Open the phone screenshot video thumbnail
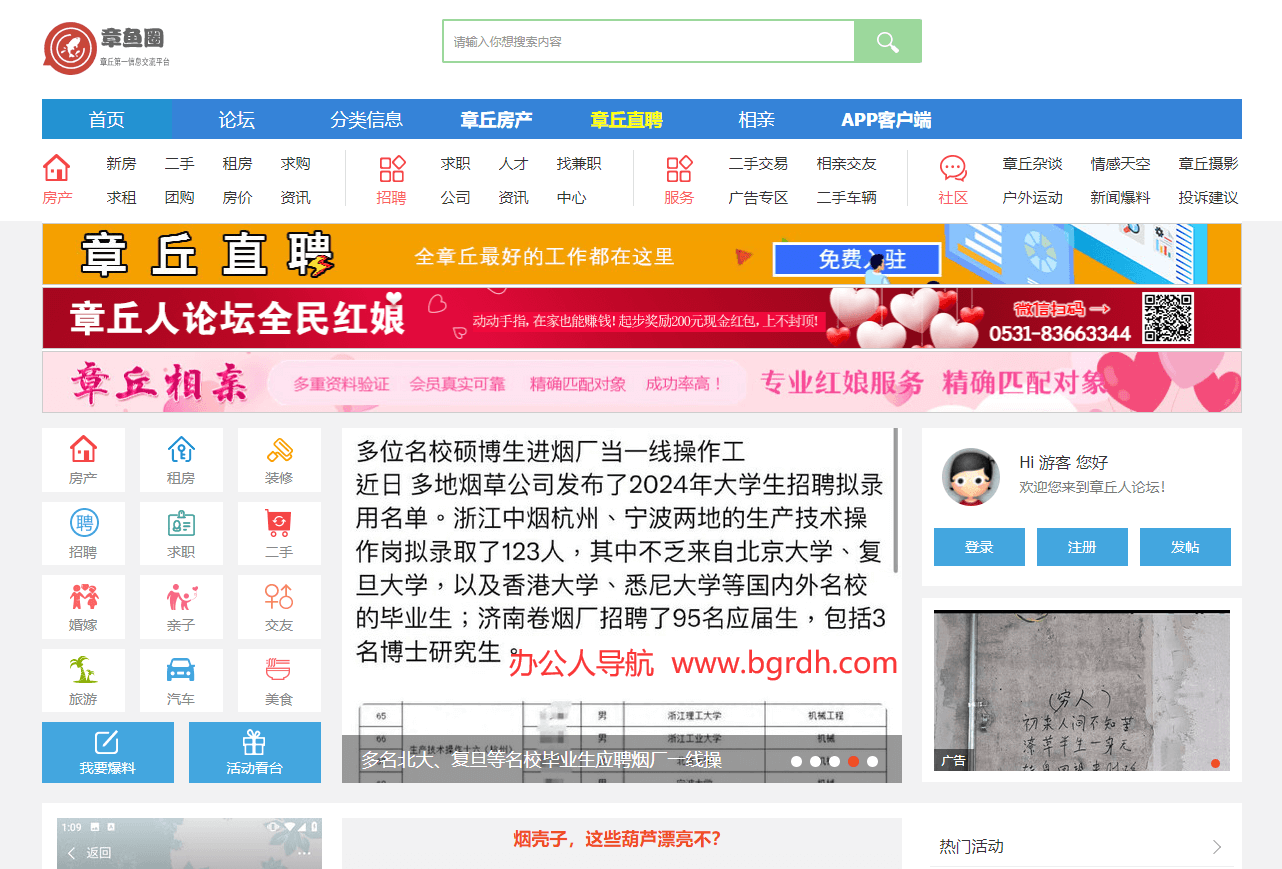This screenshot has height=869, width=1282. (189, 844)
